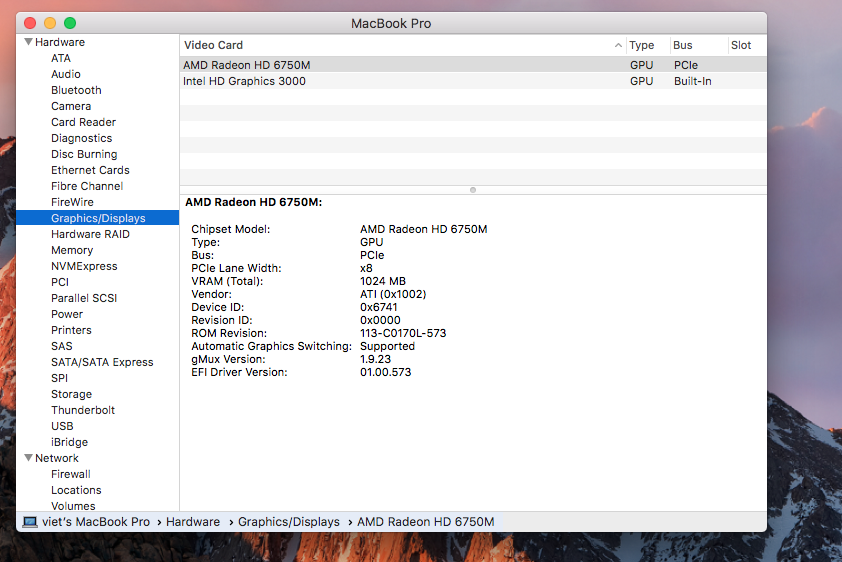This screenshot has height=562, width=842.
Task: Select Memory in the sidebar
Action: pyautogui.click(x=72, y=250)
